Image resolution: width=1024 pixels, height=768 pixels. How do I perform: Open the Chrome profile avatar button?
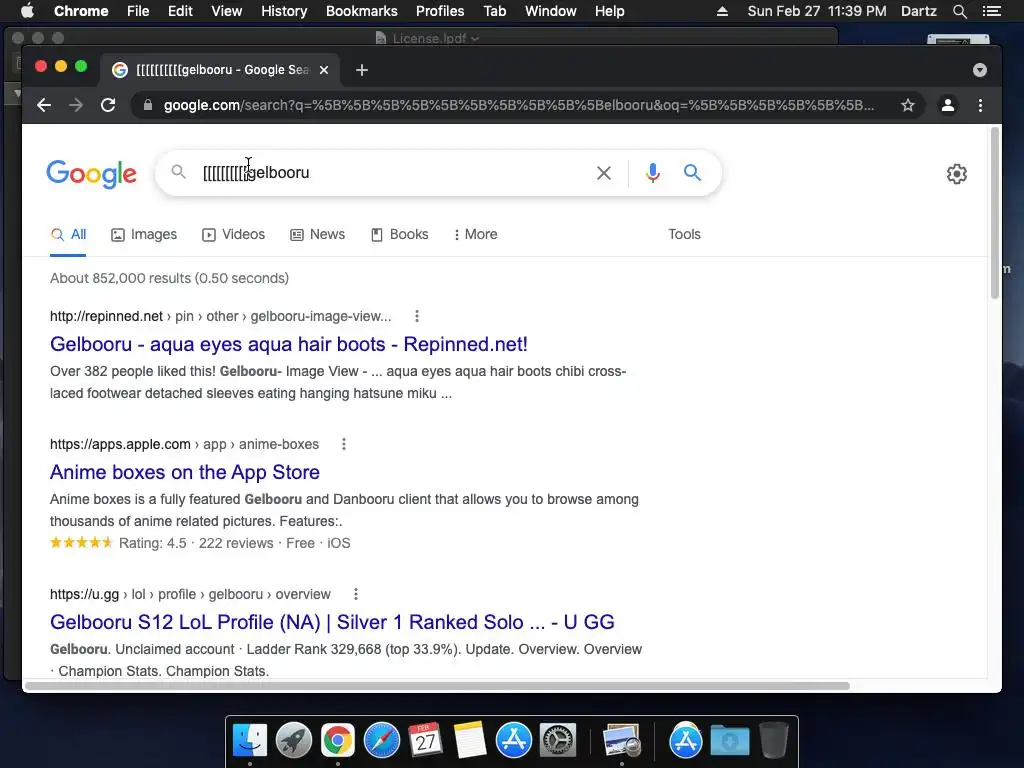948,105
